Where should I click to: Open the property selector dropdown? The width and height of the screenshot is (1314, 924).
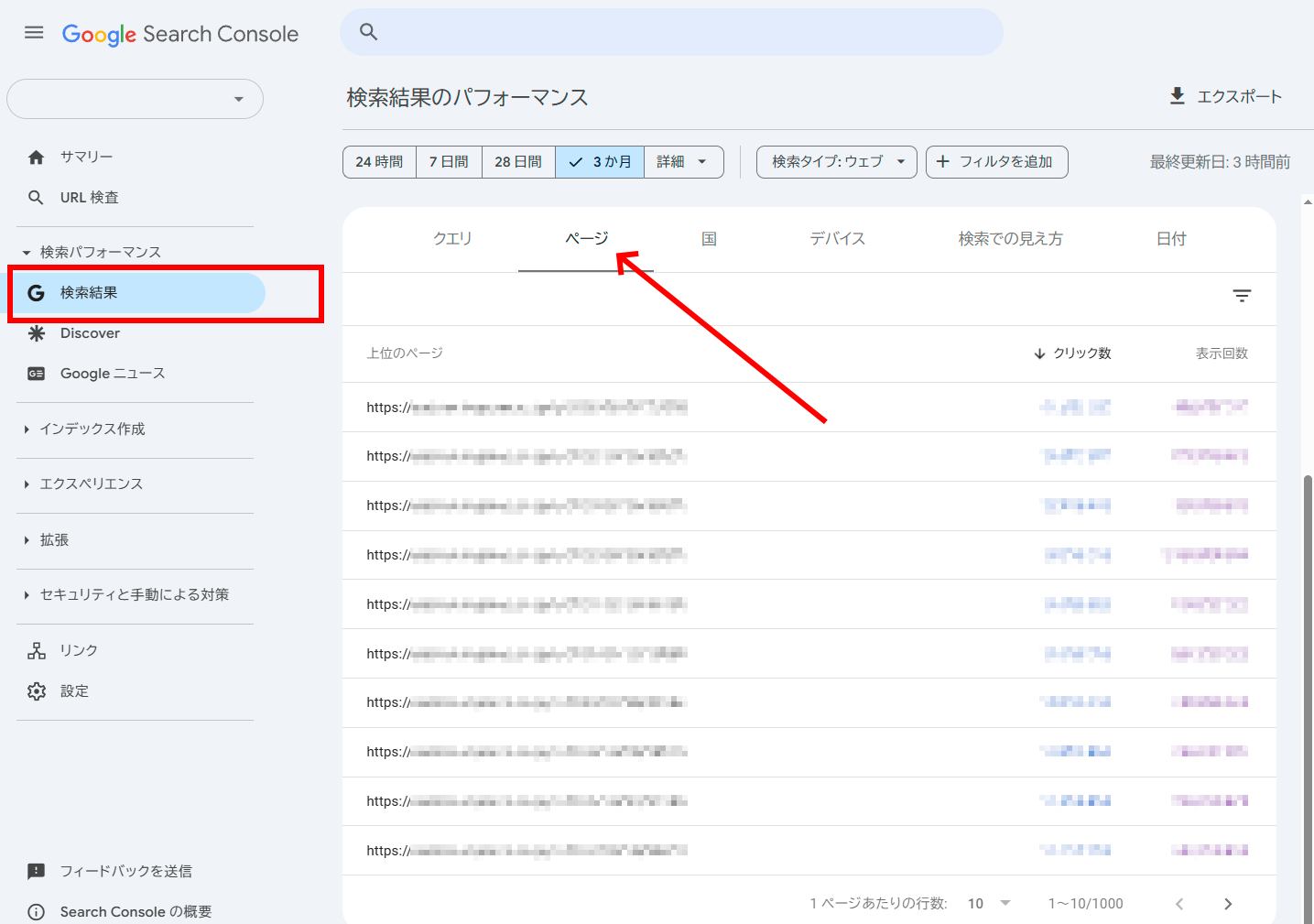pos(135,99)
